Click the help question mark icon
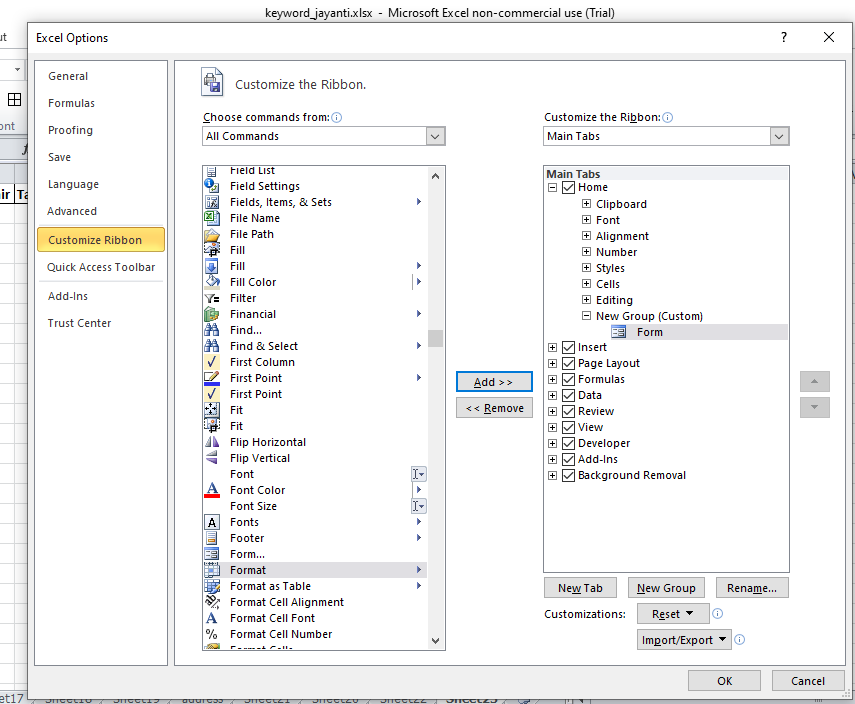Screen dimensions: 855x704 pyautogui.click(x=784, y=37)
